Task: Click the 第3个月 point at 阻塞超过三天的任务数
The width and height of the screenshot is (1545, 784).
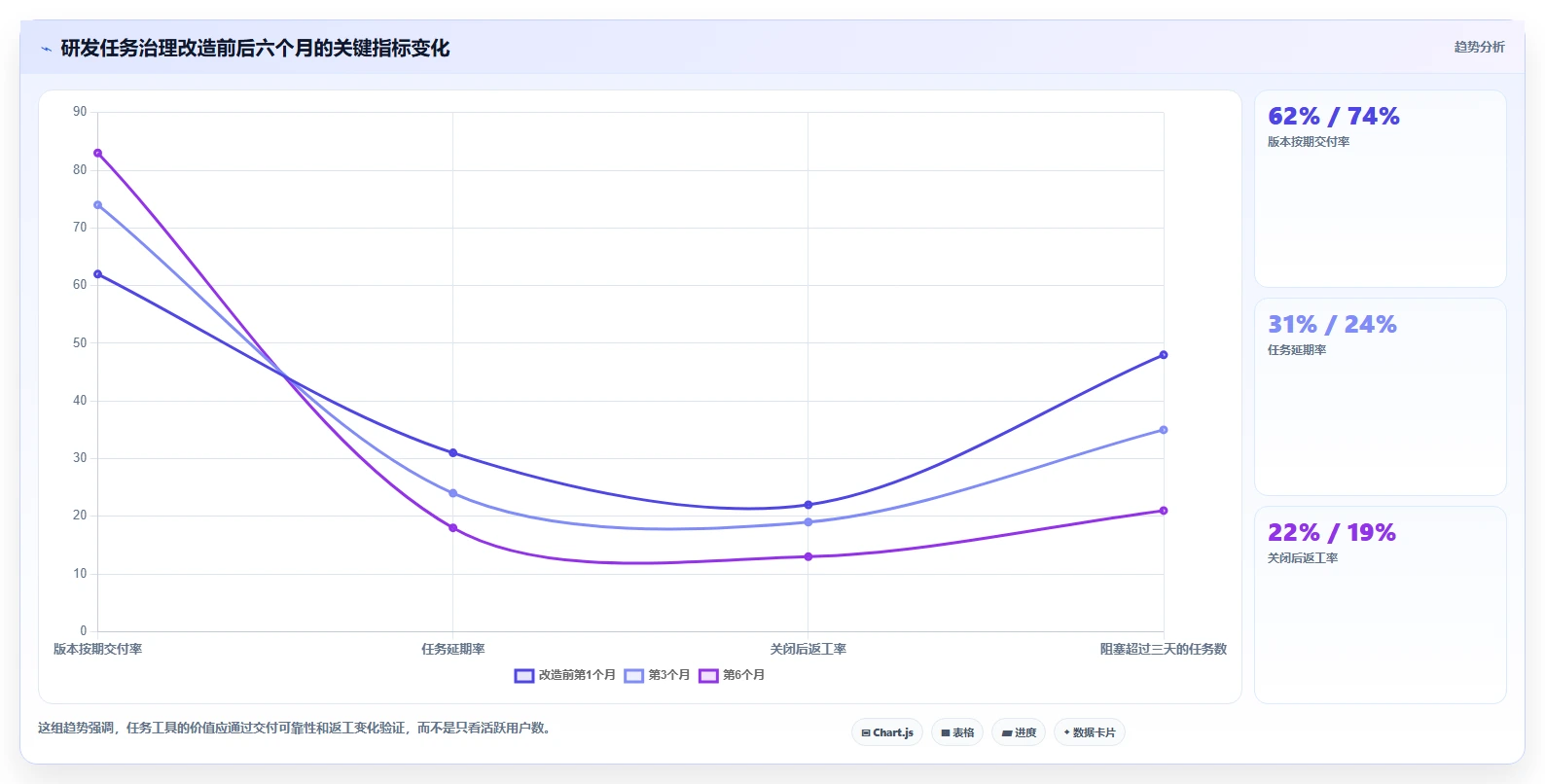Action: (1163, 430)
